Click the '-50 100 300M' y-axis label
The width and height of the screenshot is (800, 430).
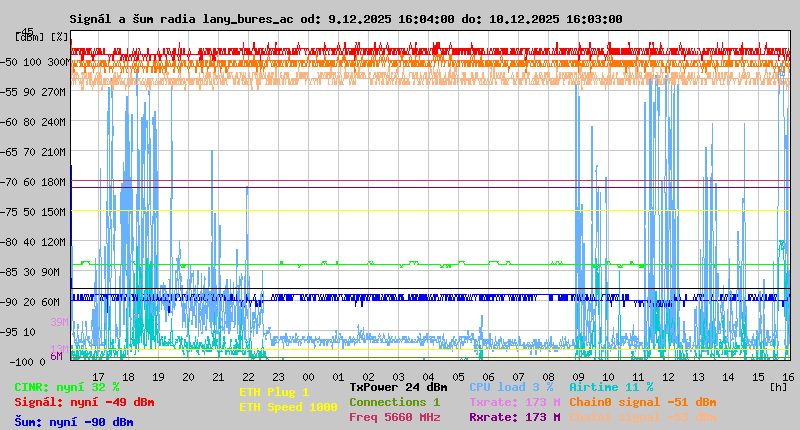pos(34,62)
